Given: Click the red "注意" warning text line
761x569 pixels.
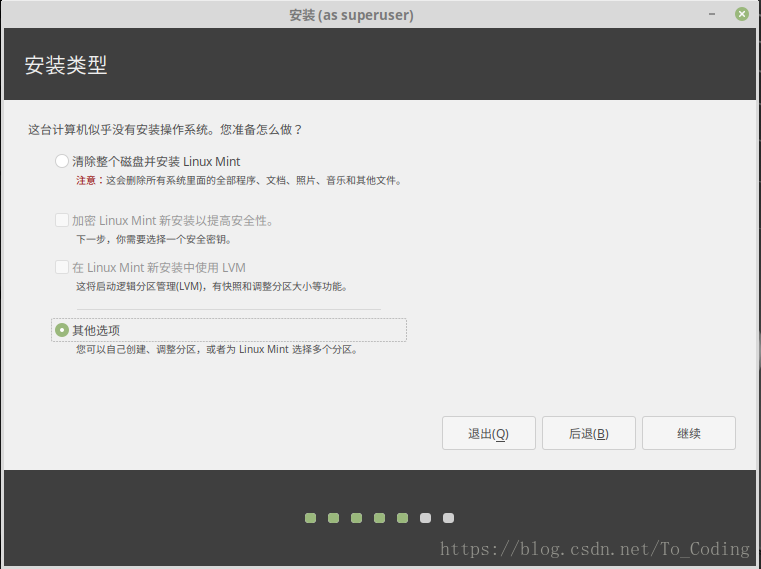Looking at the screenshot, I should (x=239, y=181).
